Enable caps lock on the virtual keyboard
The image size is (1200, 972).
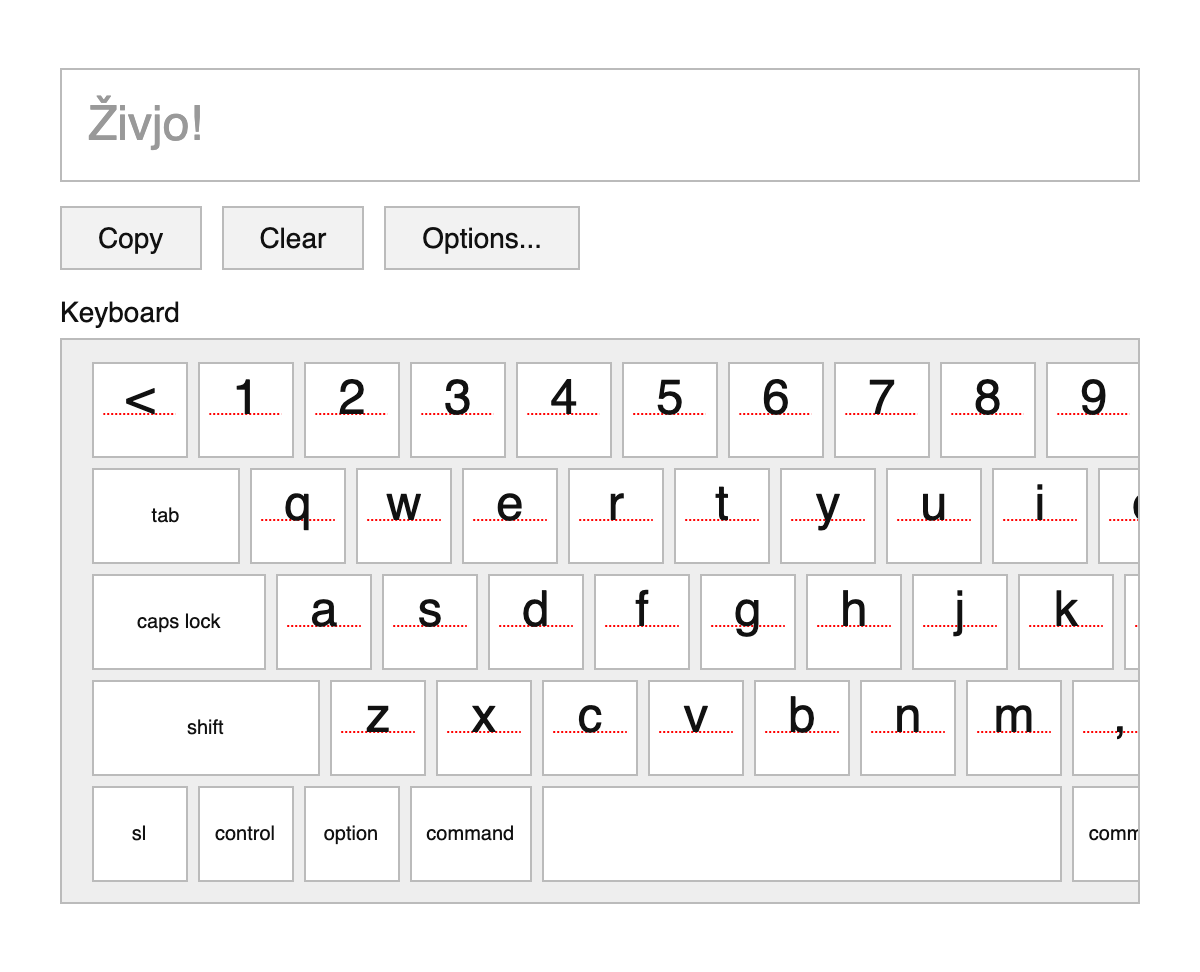tap(178, 621)
